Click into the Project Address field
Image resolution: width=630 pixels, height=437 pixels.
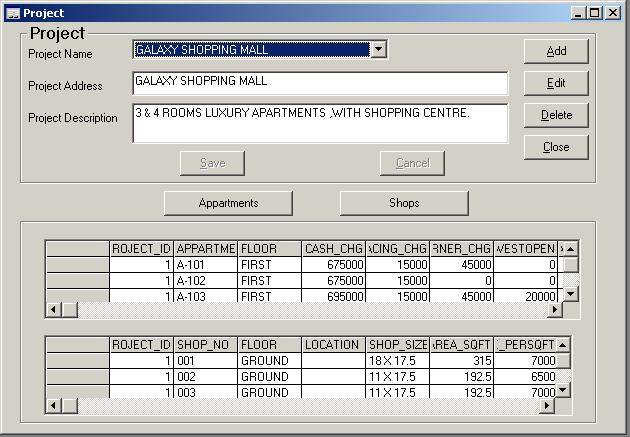pyautogui.click(x=319, y=82)
